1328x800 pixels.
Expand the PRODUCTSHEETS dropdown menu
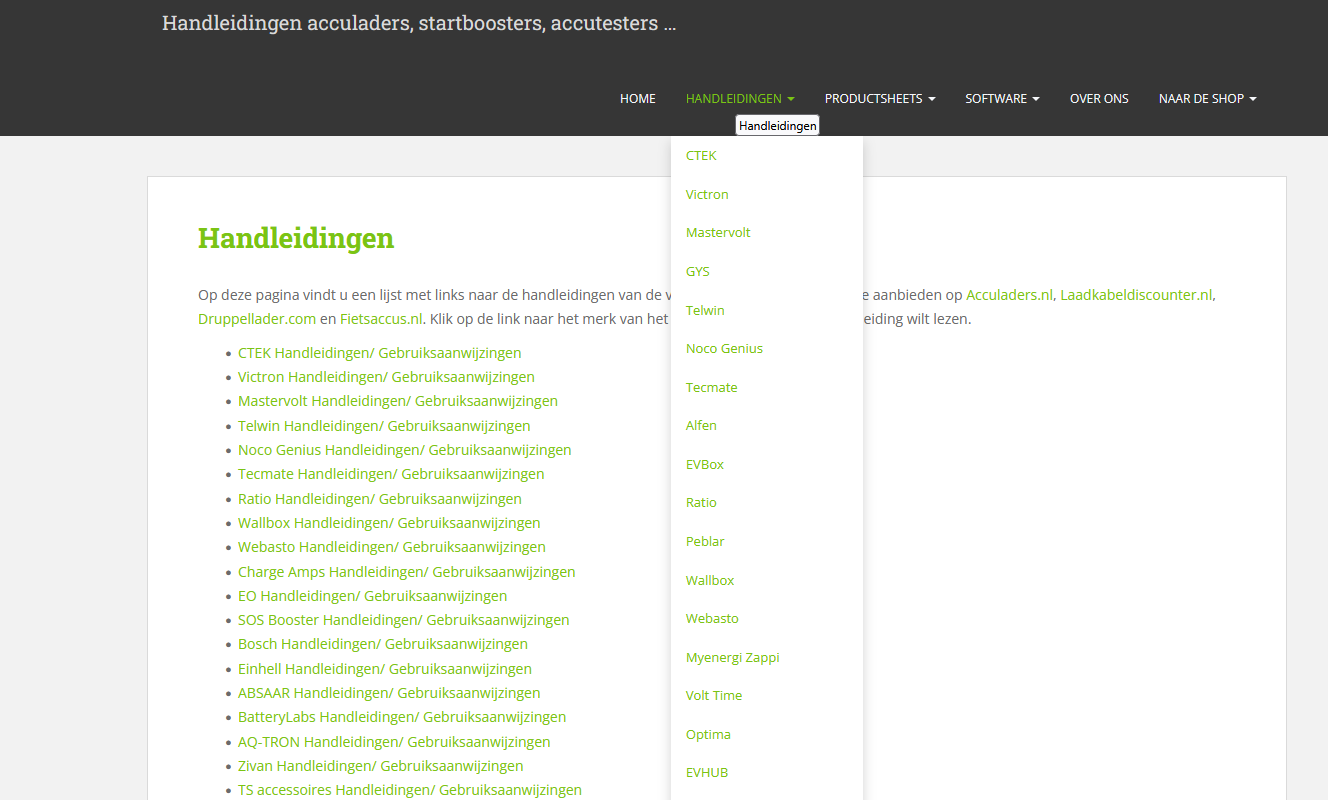tap(880, 99)
